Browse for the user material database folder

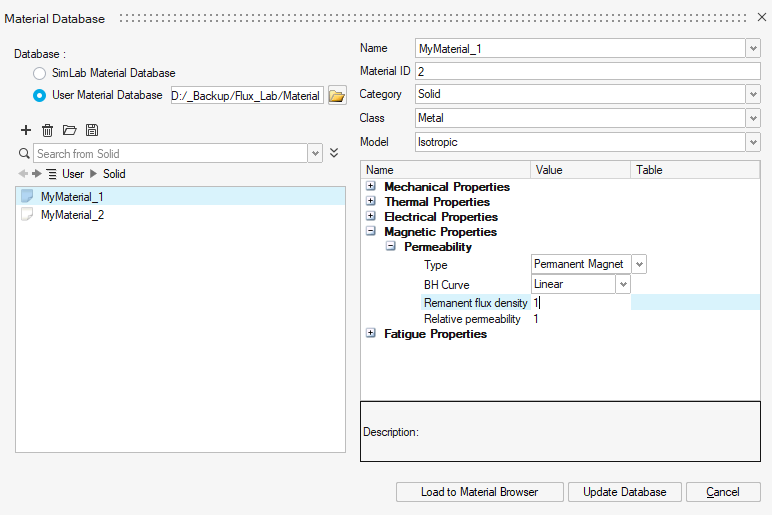click(337, 96)
